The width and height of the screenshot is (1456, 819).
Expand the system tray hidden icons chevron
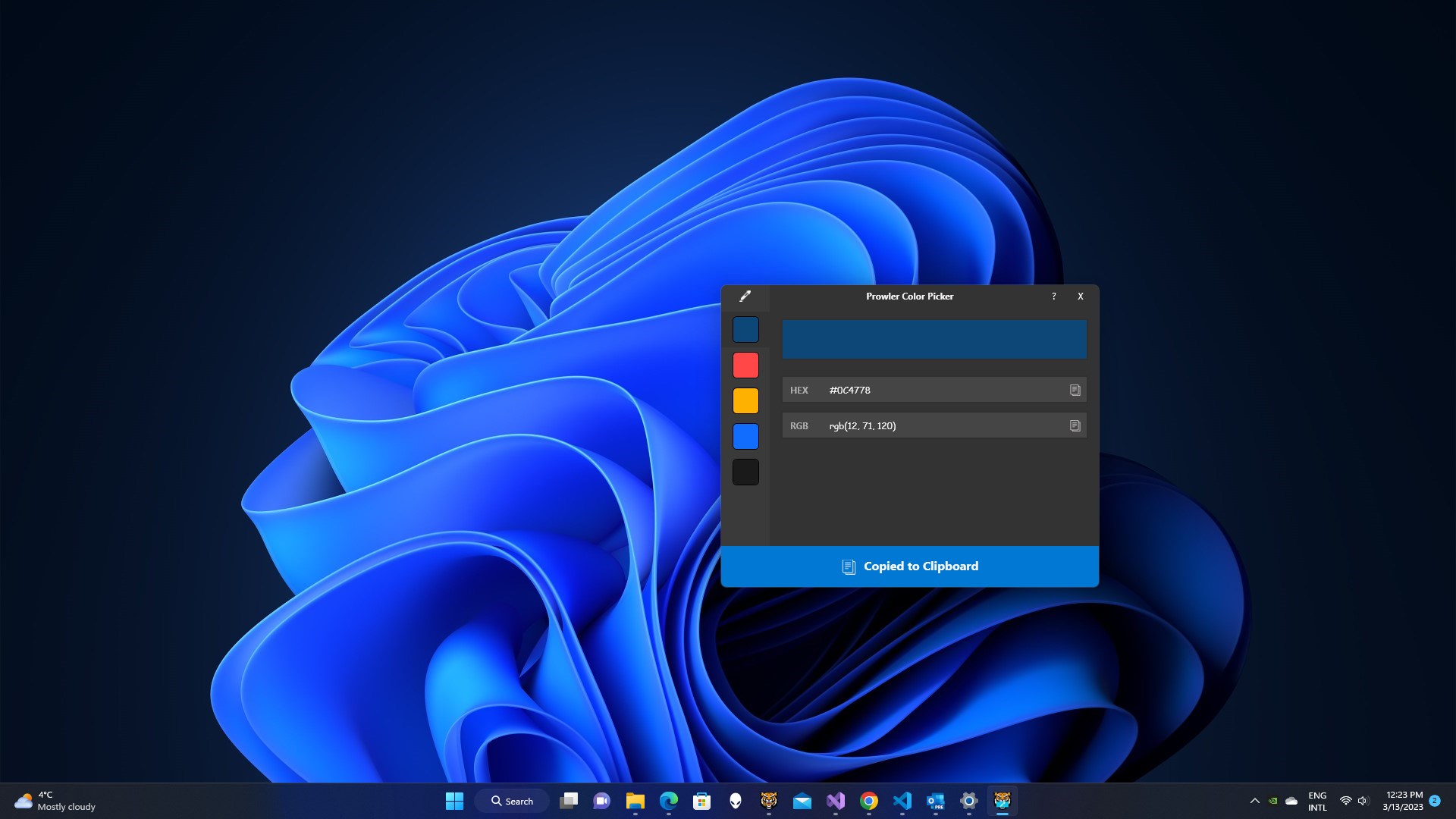(1254, 801)
